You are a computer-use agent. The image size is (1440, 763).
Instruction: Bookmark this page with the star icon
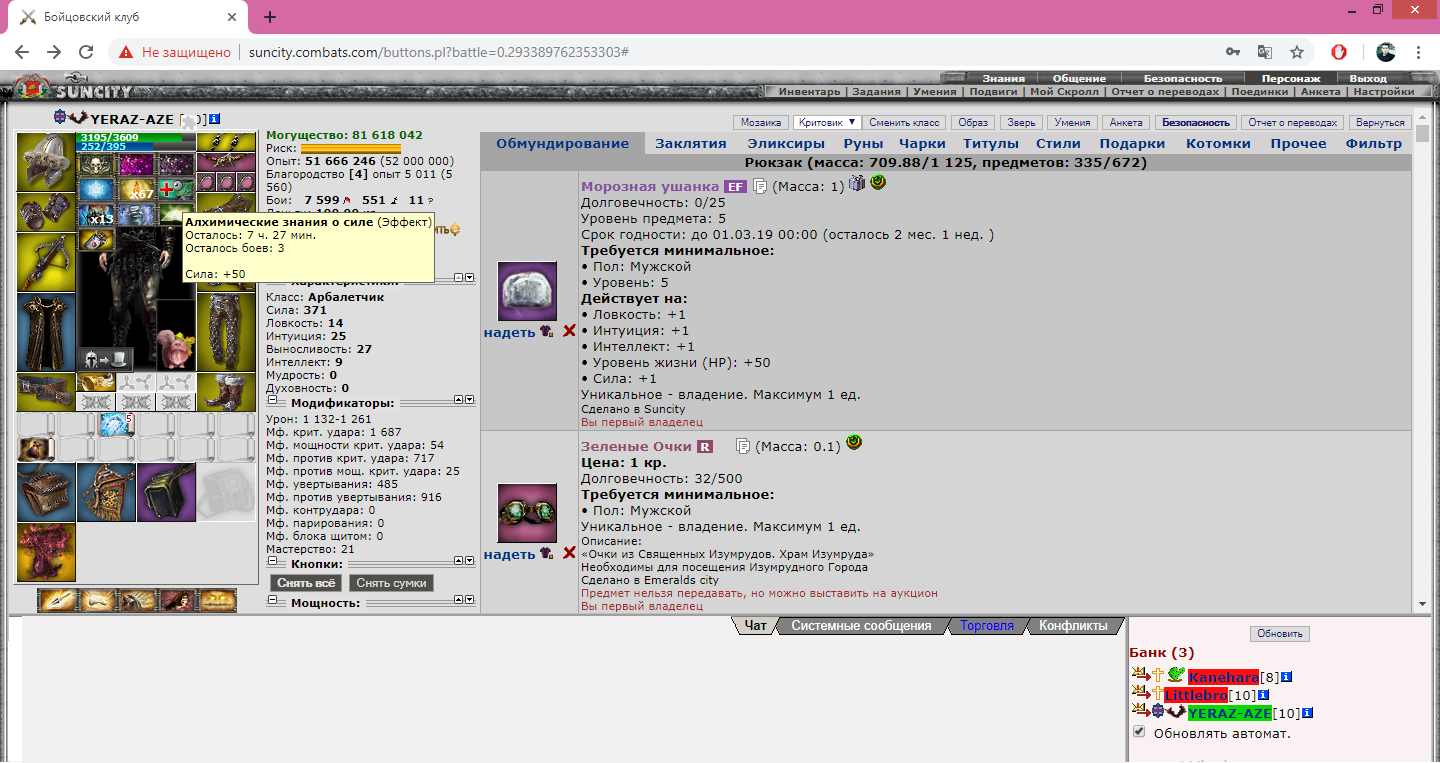(1296, 52)
